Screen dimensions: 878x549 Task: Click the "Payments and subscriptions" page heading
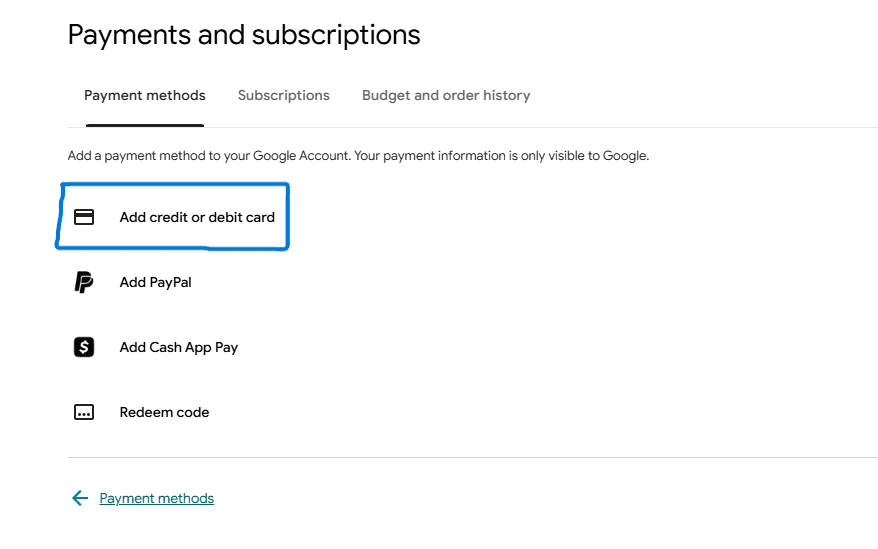244,35
